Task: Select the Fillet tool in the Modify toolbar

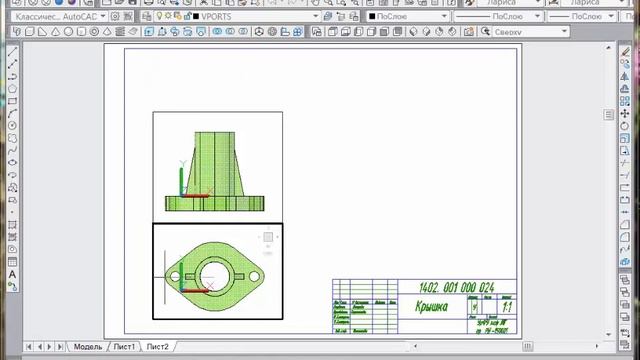Action: pos(625,237)
